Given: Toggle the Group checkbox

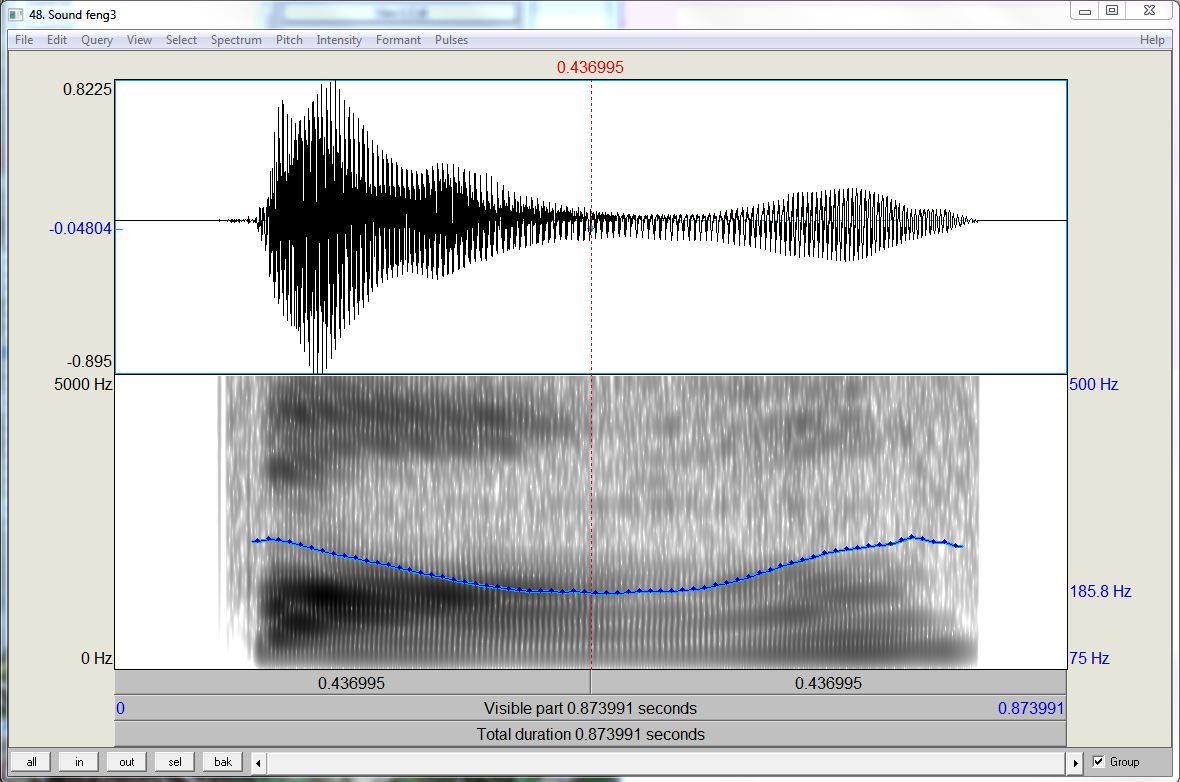Looking at the screenshot, I should coord(1099,762).
